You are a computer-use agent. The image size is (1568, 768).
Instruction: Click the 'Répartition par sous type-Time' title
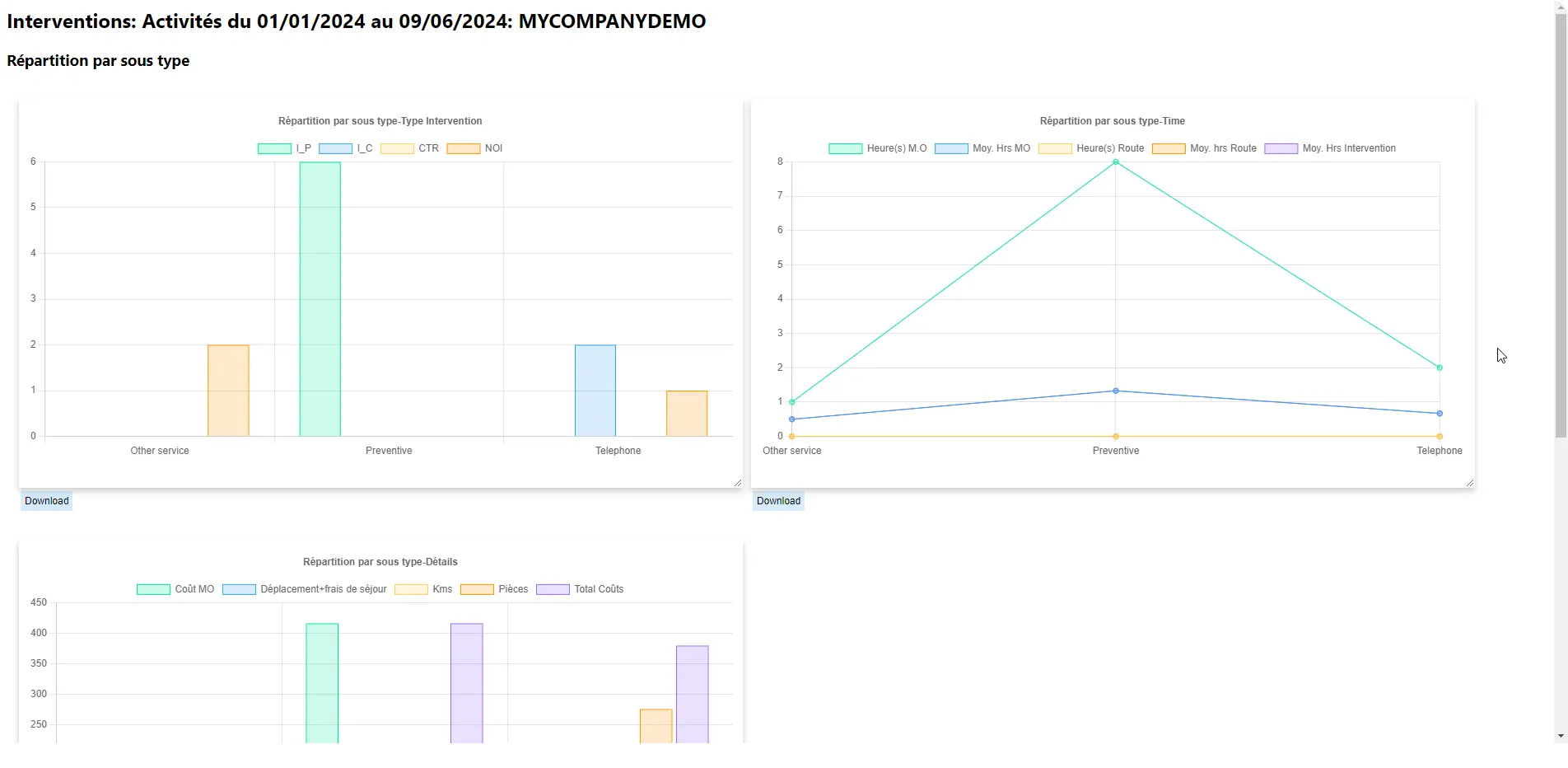[1113, 121]
